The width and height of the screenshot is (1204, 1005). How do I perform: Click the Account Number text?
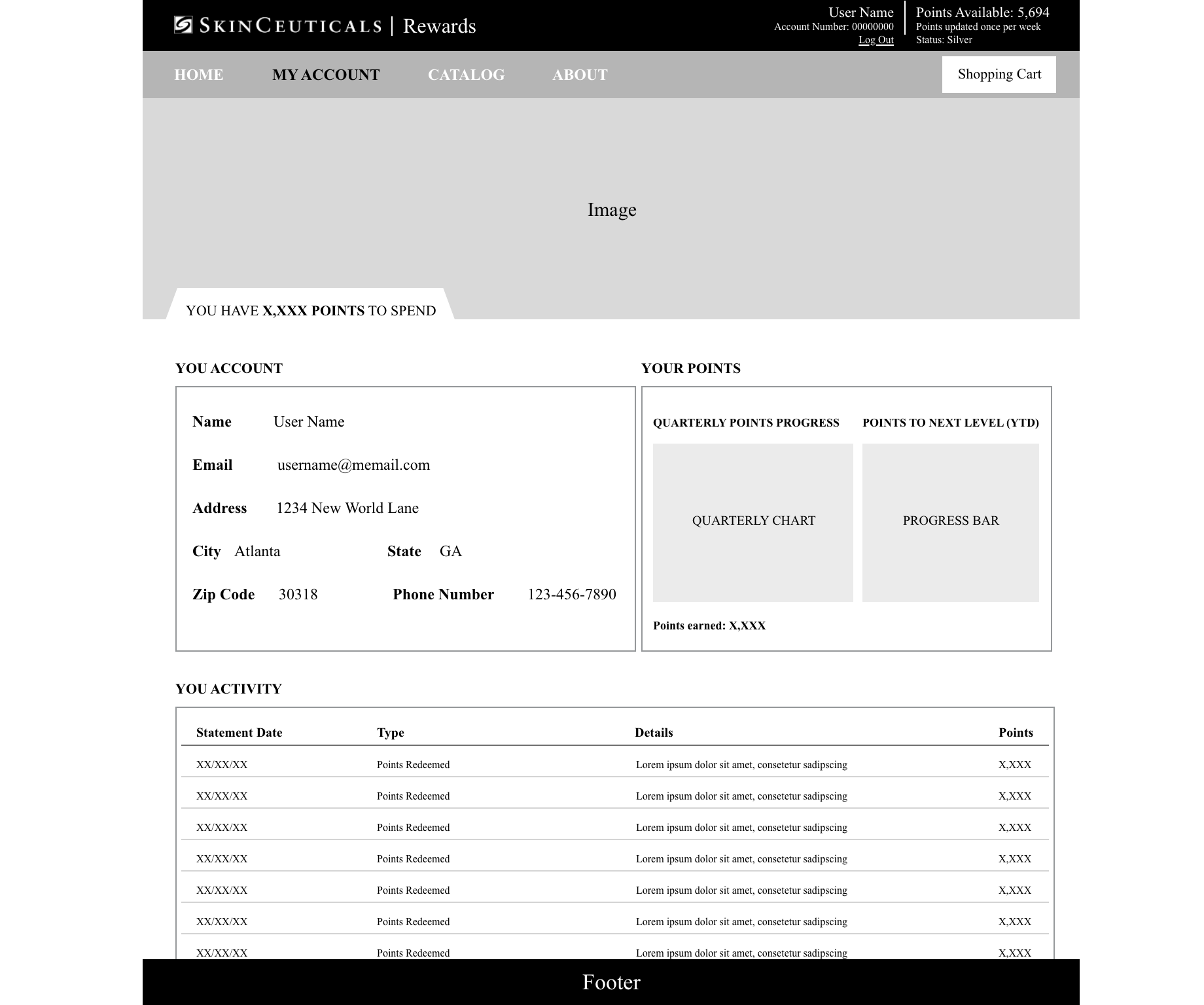pos(834,27)
